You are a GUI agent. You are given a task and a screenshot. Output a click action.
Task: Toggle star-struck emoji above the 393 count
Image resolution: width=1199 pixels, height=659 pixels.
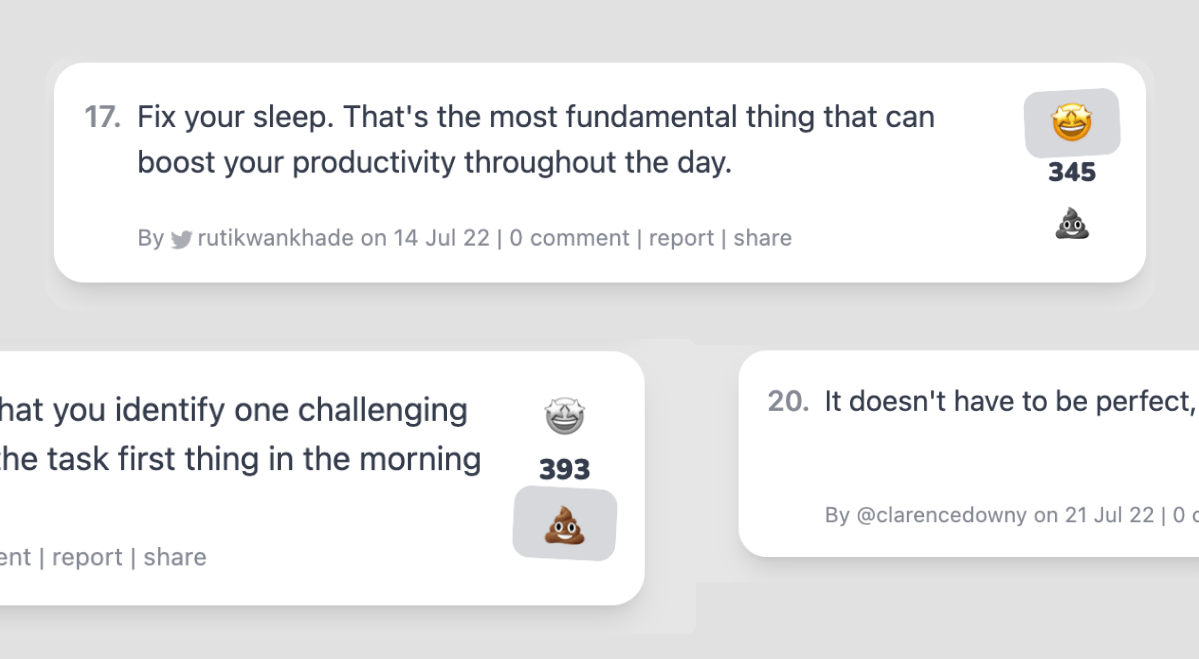click(564, 416)
